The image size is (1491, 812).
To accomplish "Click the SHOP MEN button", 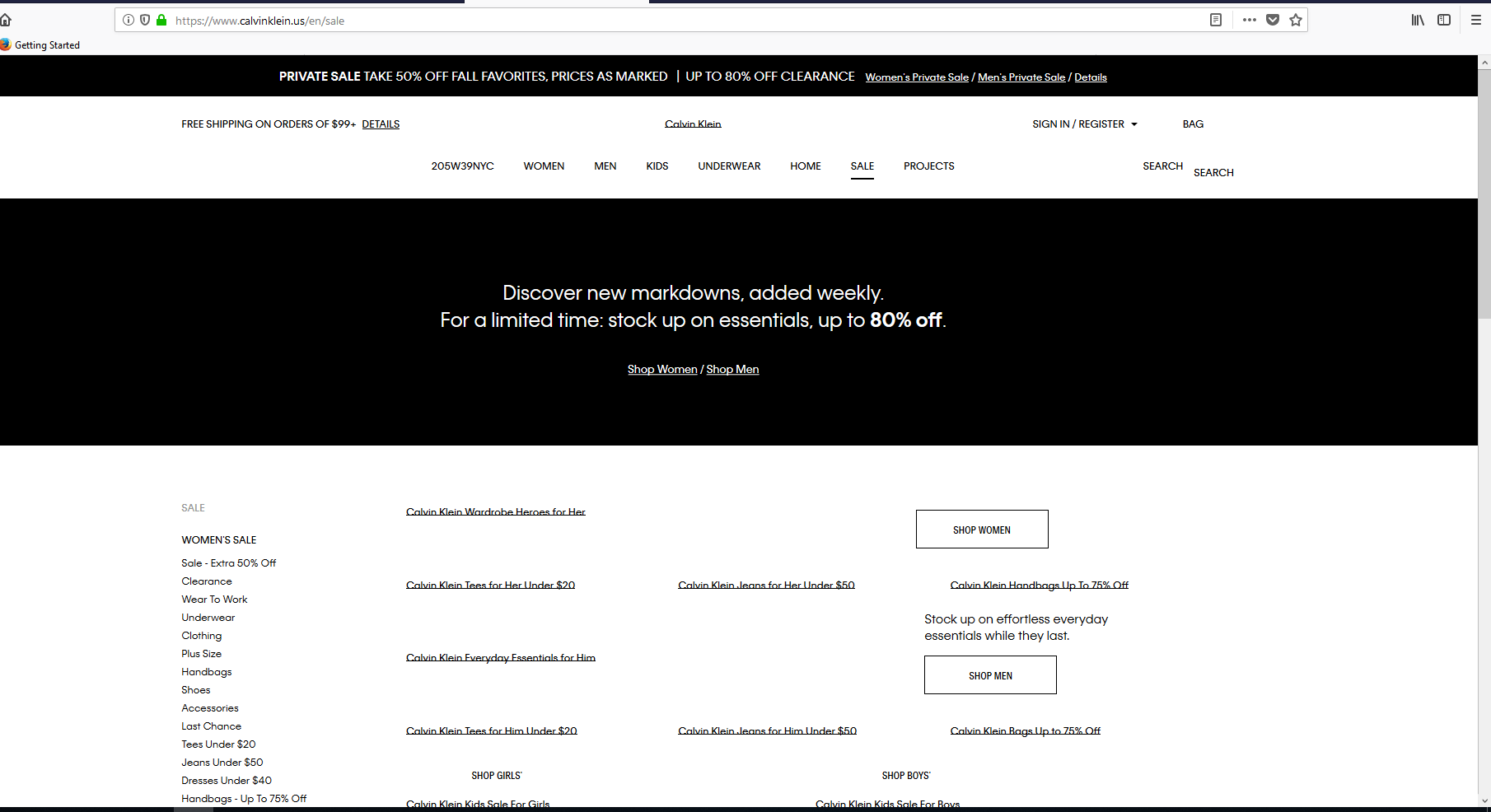I will [x=990, y=675].
